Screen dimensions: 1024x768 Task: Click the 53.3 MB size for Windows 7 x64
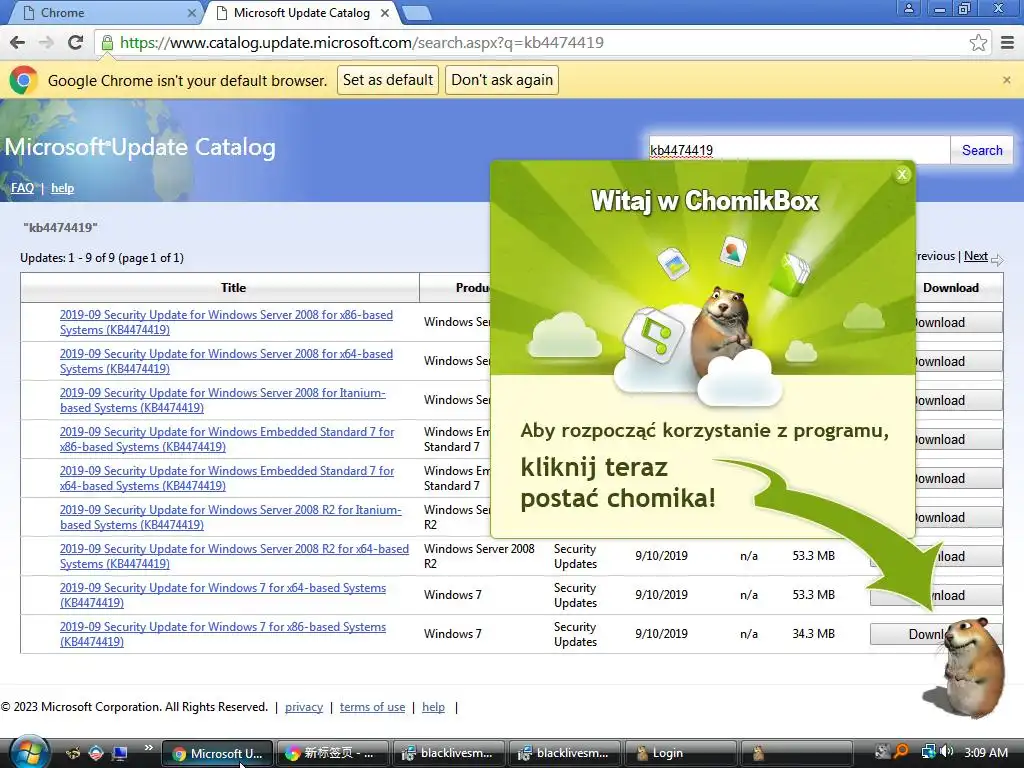pos(813,595)
